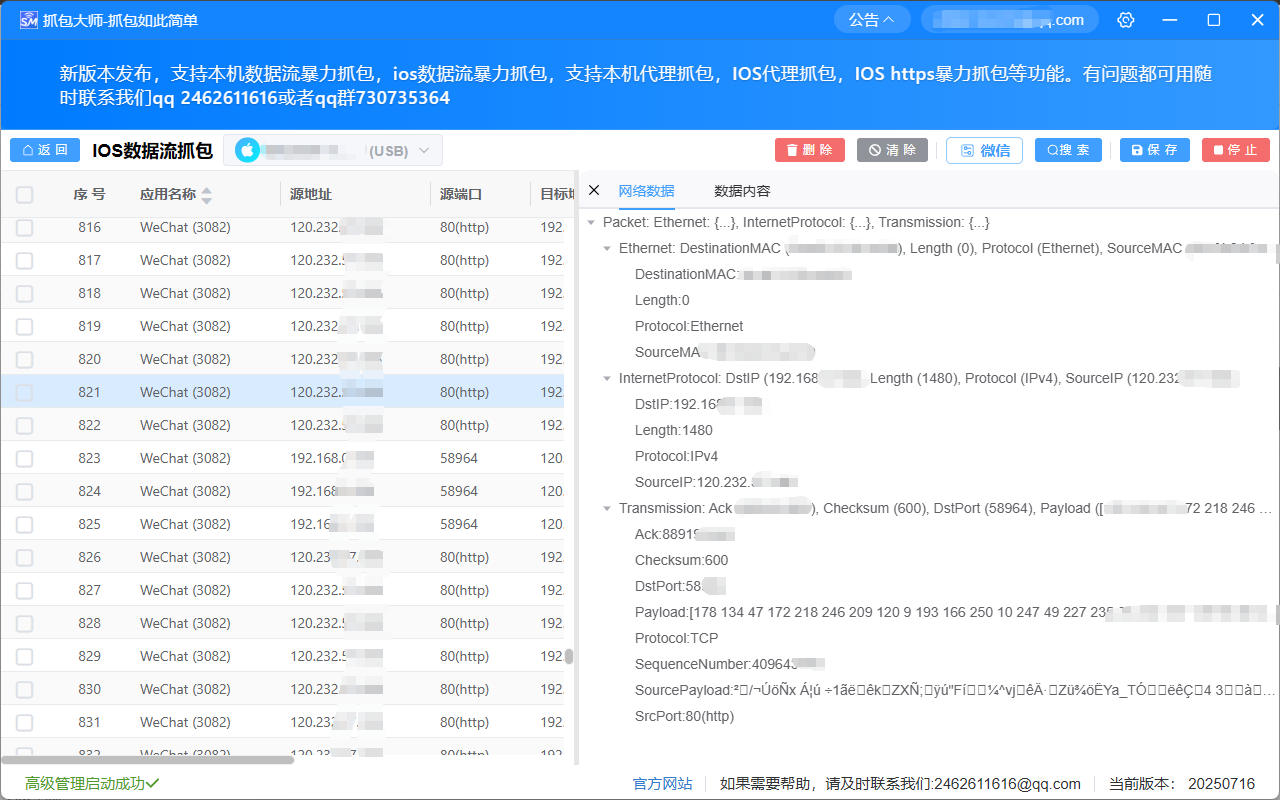Viewport: 1280px width, 800px height.
Task: Open the 公告 announcement dropdown
Action: 872,20
